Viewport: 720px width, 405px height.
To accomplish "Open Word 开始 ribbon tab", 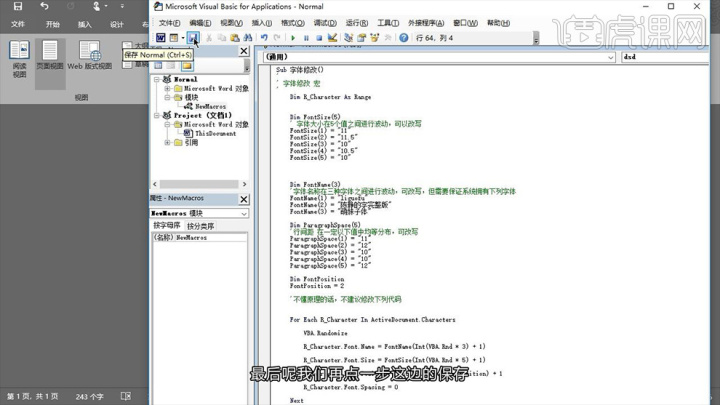I will pos(52,25).
